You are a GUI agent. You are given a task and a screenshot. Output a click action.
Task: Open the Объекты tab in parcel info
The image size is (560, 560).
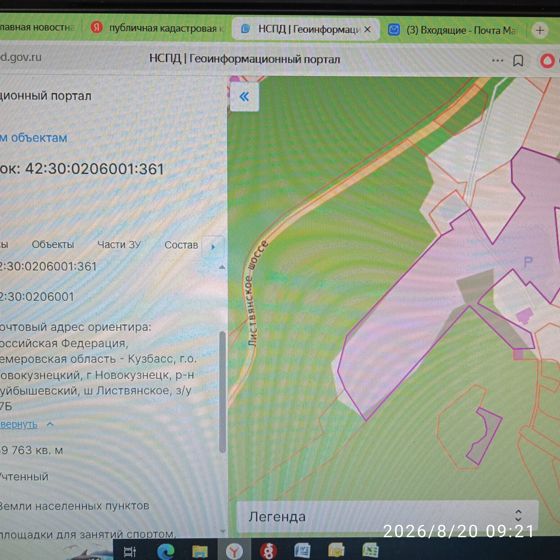click(53, 244)
